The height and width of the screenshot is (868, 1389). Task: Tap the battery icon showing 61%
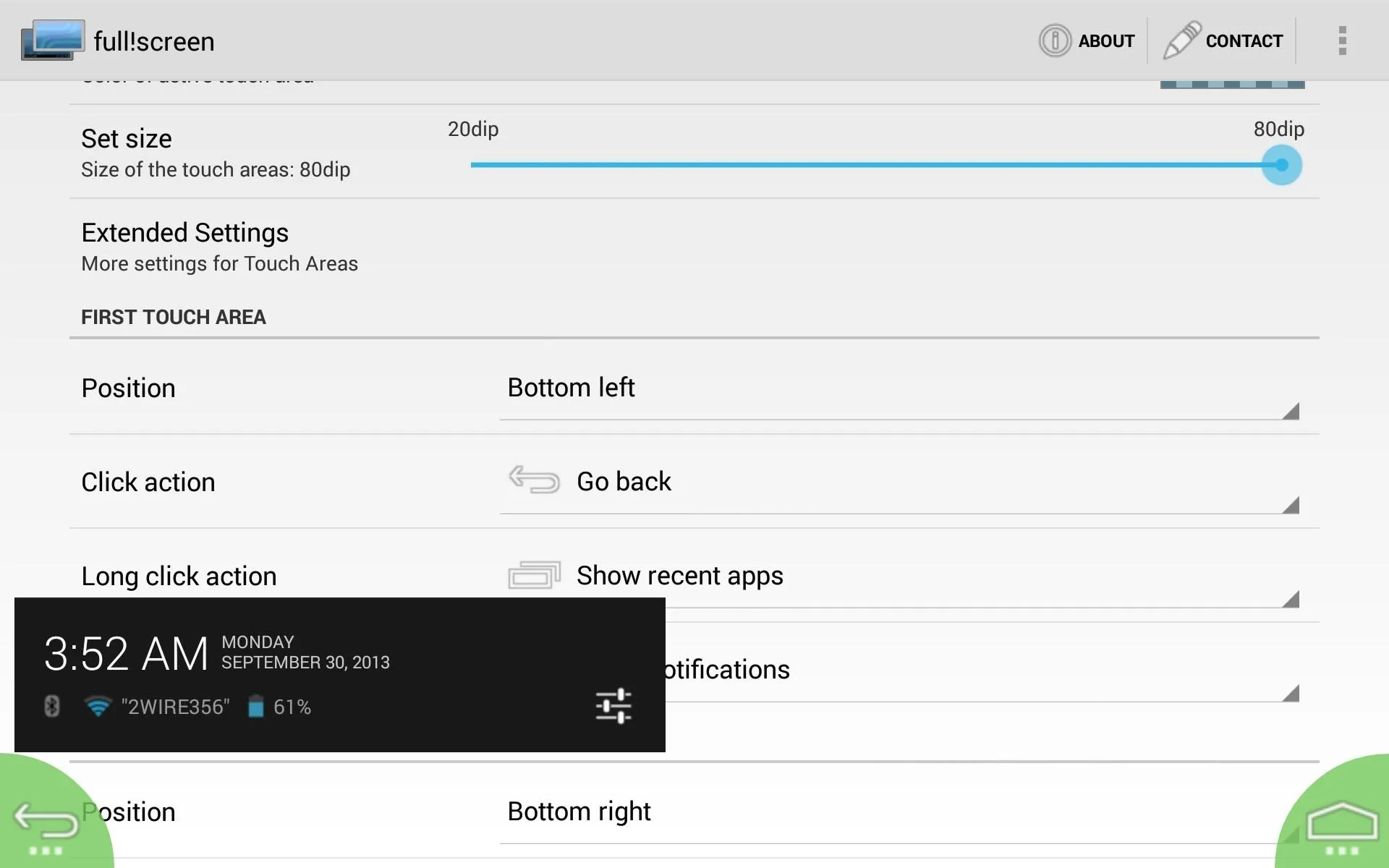point(255,706)
